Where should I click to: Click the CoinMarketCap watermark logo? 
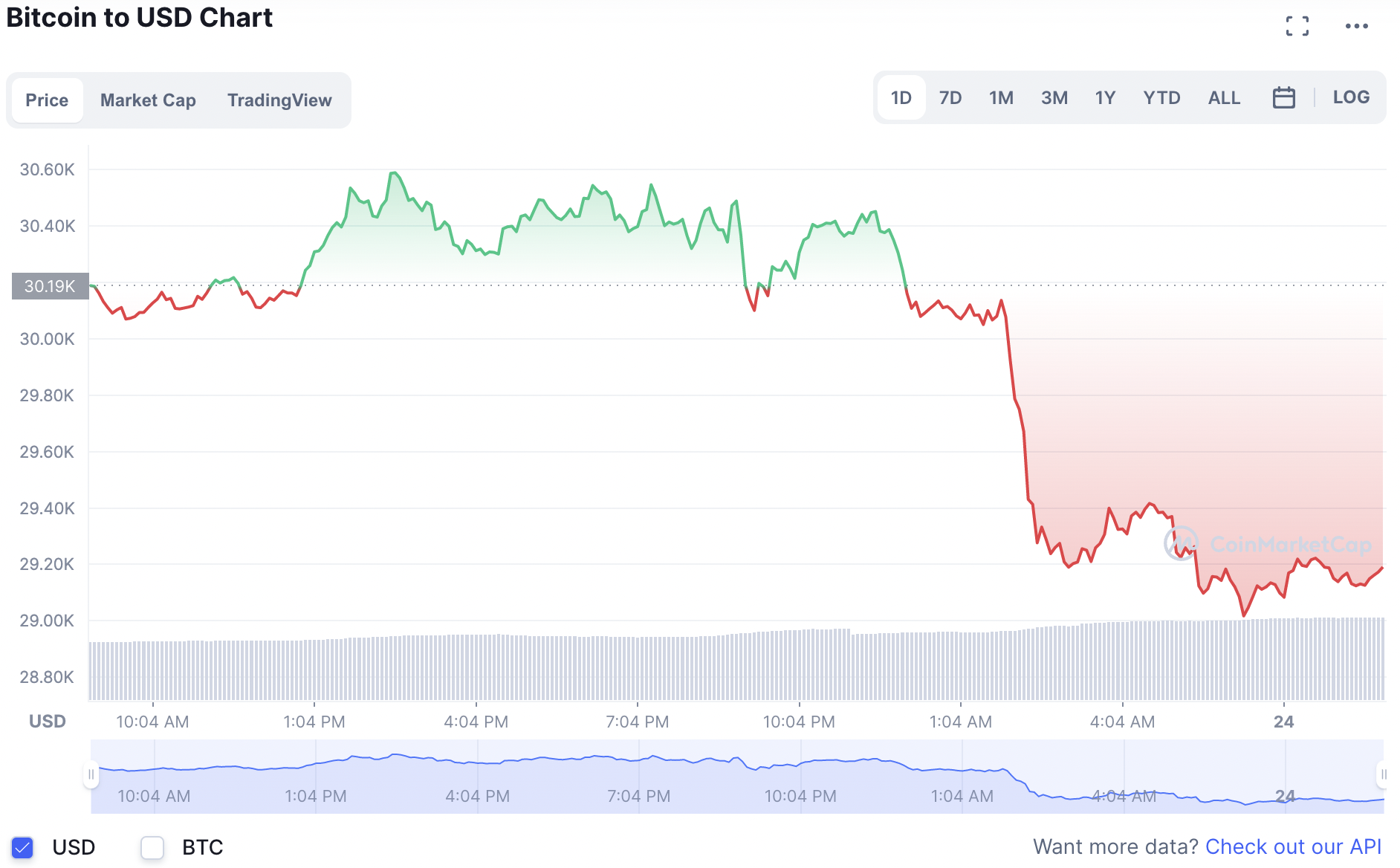tap(1268, 545)
